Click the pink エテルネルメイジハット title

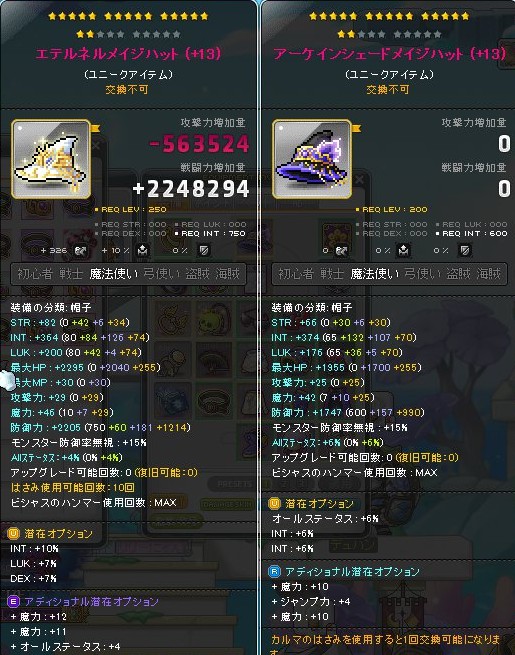click(128, 54)
